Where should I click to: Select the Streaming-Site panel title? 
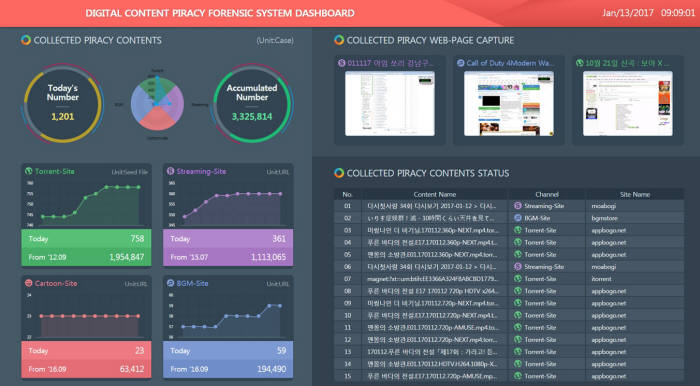click(x=201, y=171)
